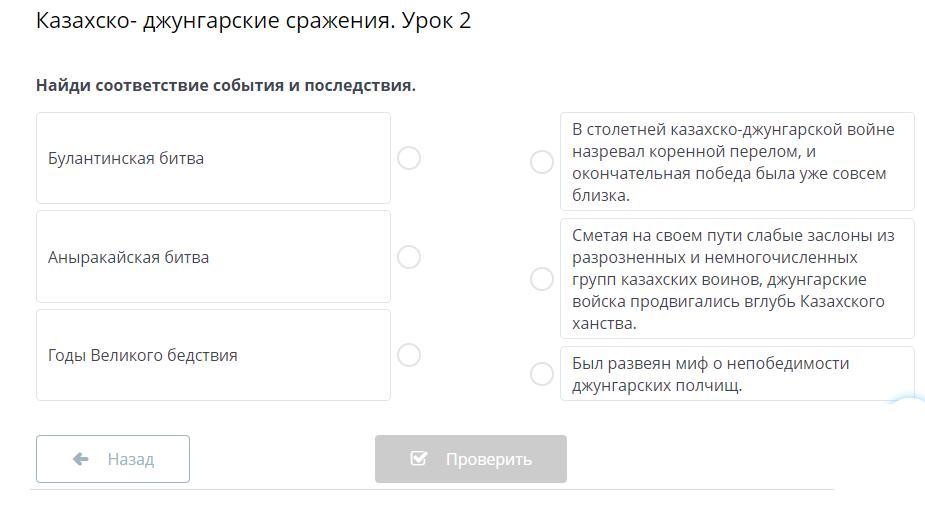The width and height of the screenshot is (925, 520).
Task: Click the Аныракайская битва event card
Action: (213, 257)
